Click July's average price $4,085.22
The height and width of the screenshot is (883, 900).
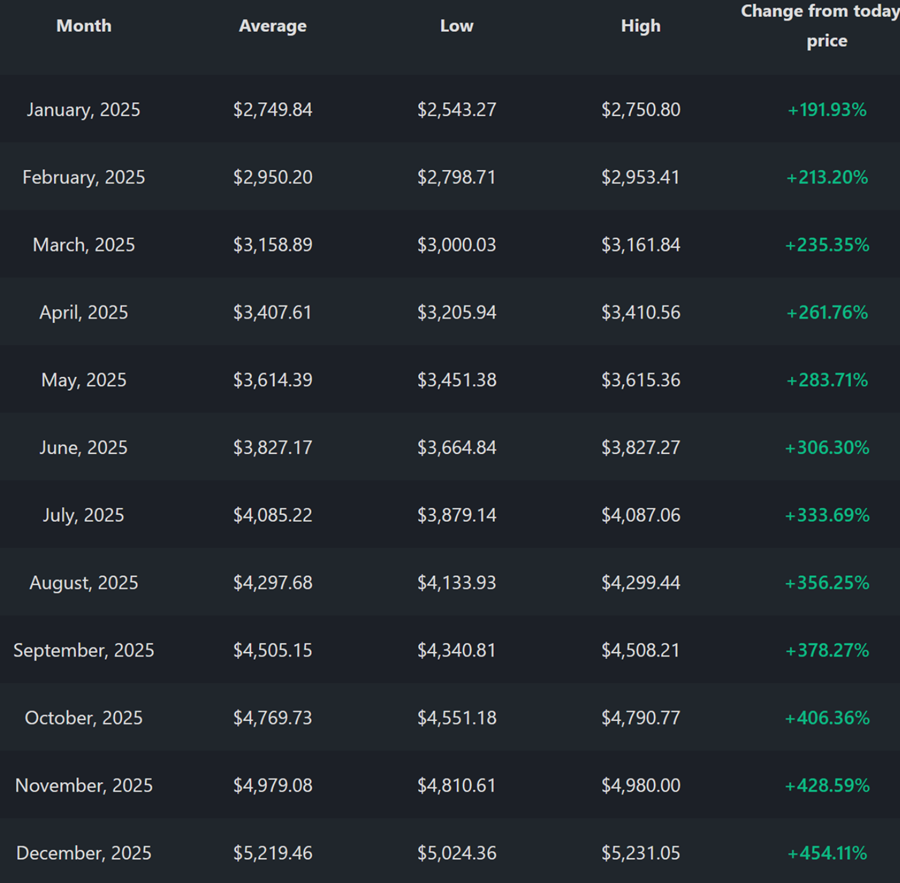coord(272,515)
